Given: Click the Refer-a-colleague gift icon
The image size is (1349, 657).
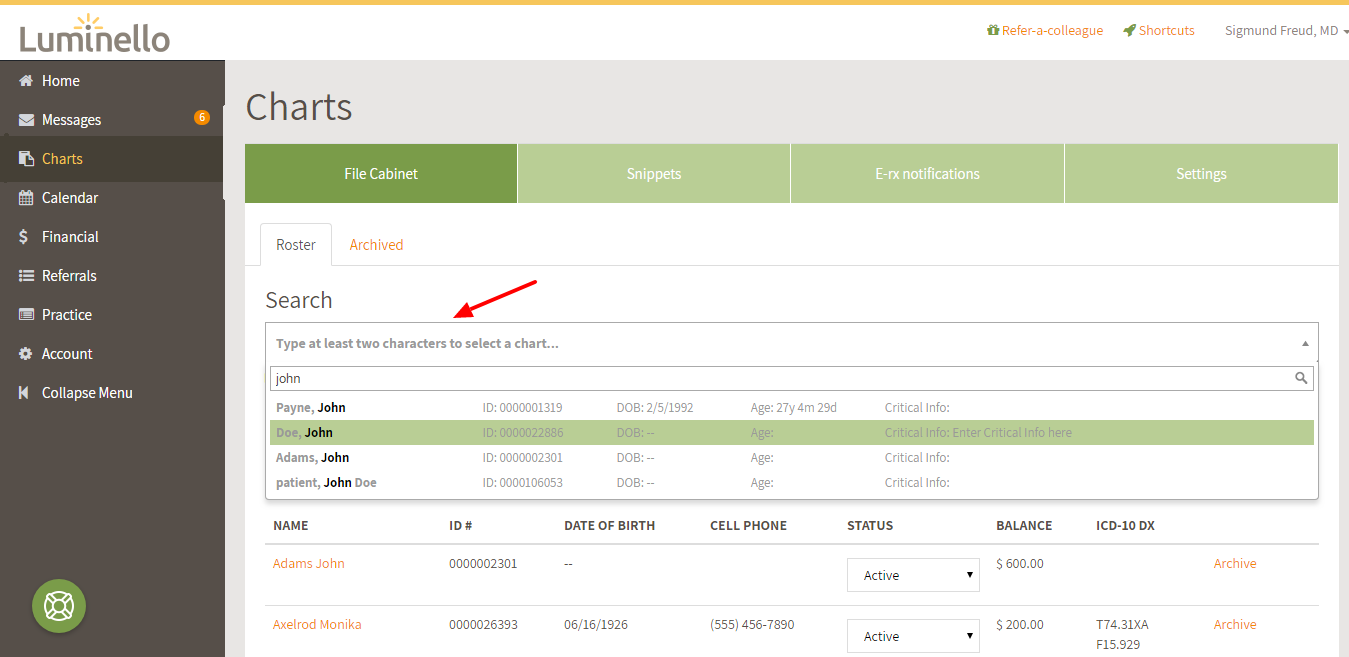Looking at the screenshot, I should click(993, 30).
